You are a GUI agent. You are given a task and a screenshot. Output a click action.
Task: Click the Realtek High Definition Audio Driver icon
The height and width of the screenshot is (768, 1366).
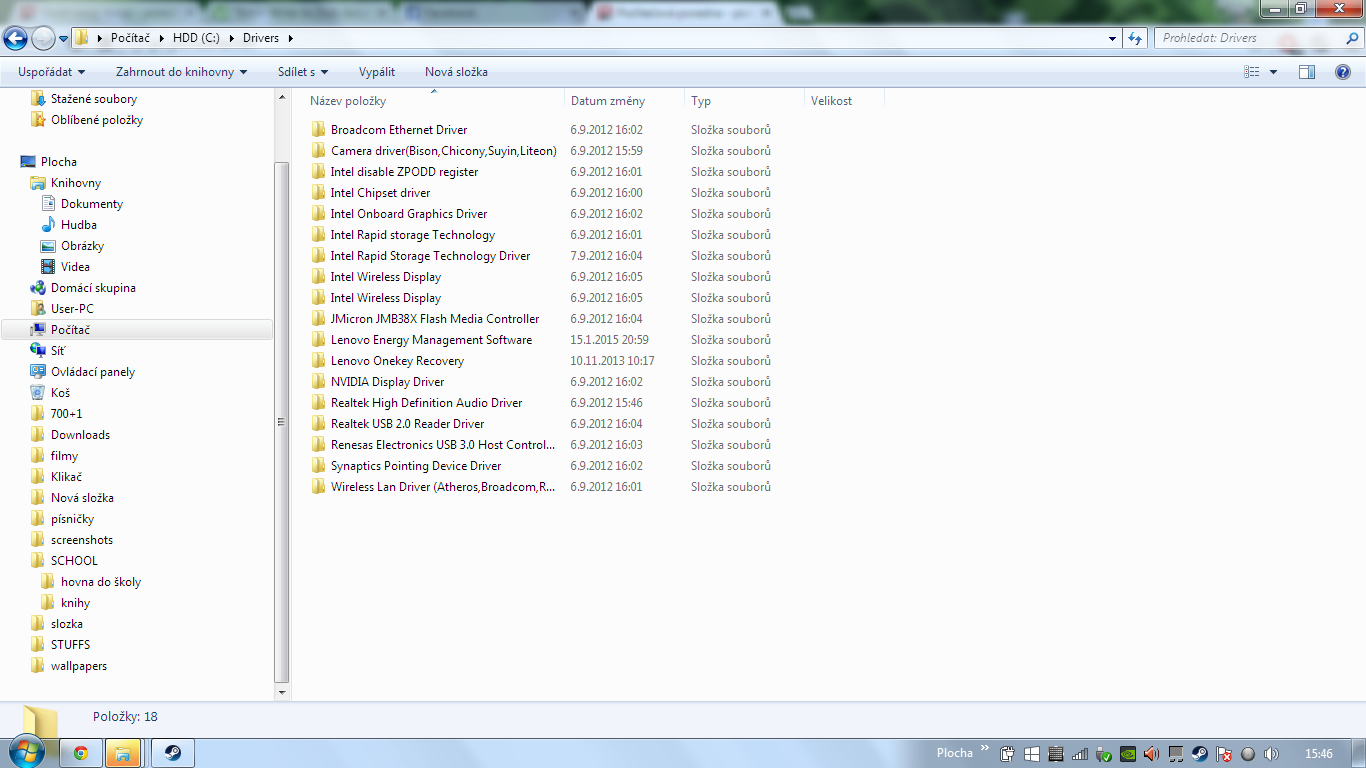[x=319, y=403]
